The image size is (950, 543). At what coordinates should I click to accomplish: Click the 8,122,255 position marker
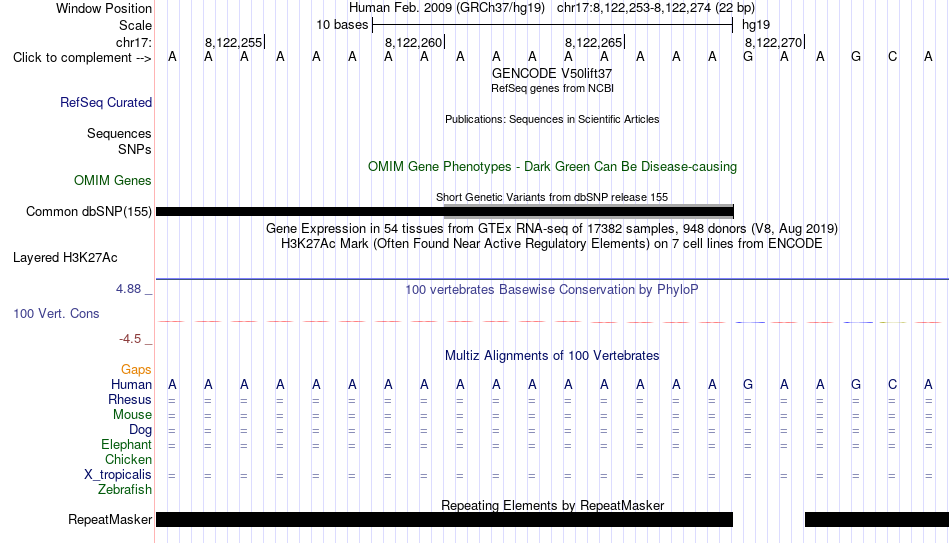tap(234, 42)
